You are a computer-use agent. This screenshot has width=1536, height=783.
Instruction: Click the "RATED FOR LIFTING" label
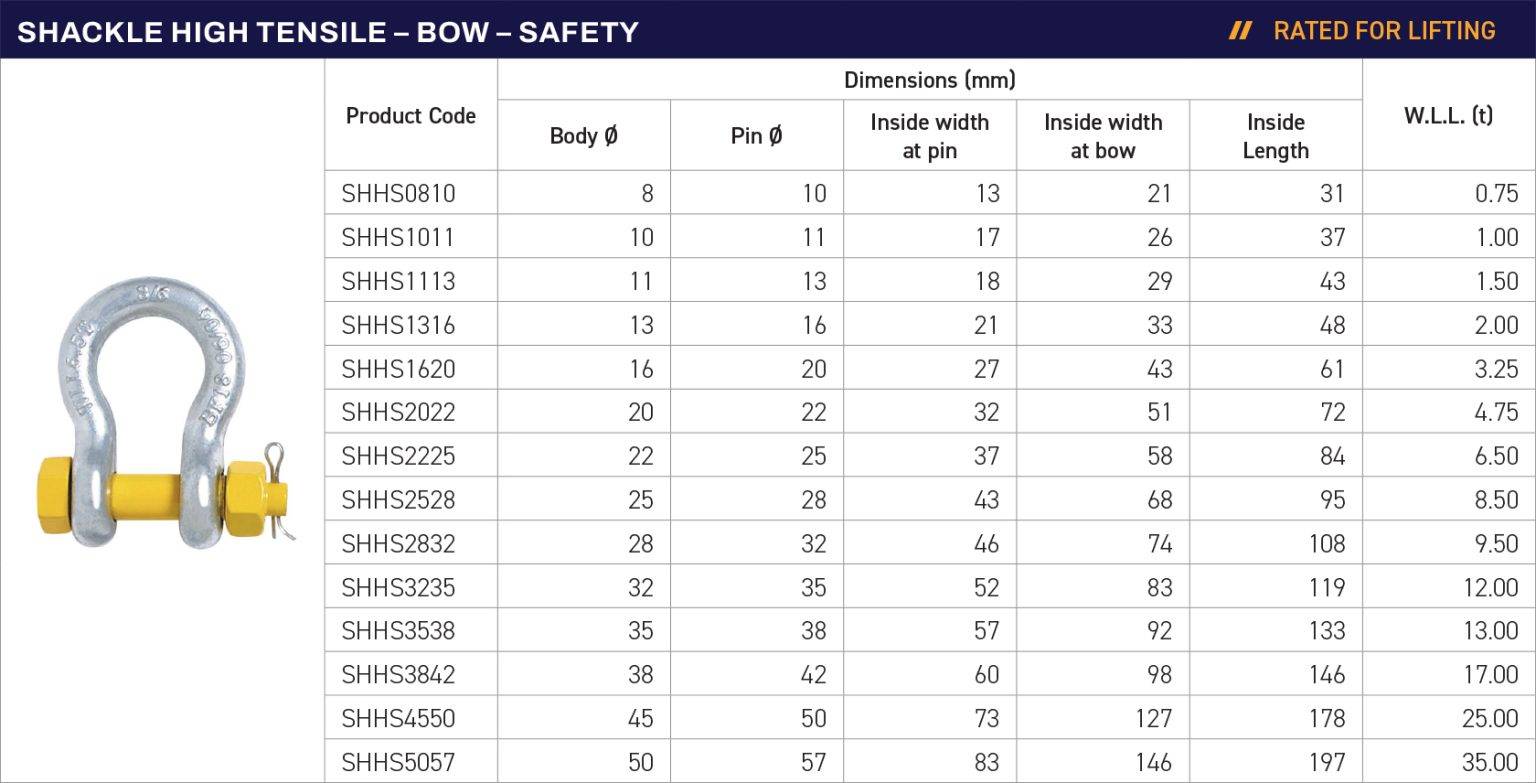coord(1384,31)
